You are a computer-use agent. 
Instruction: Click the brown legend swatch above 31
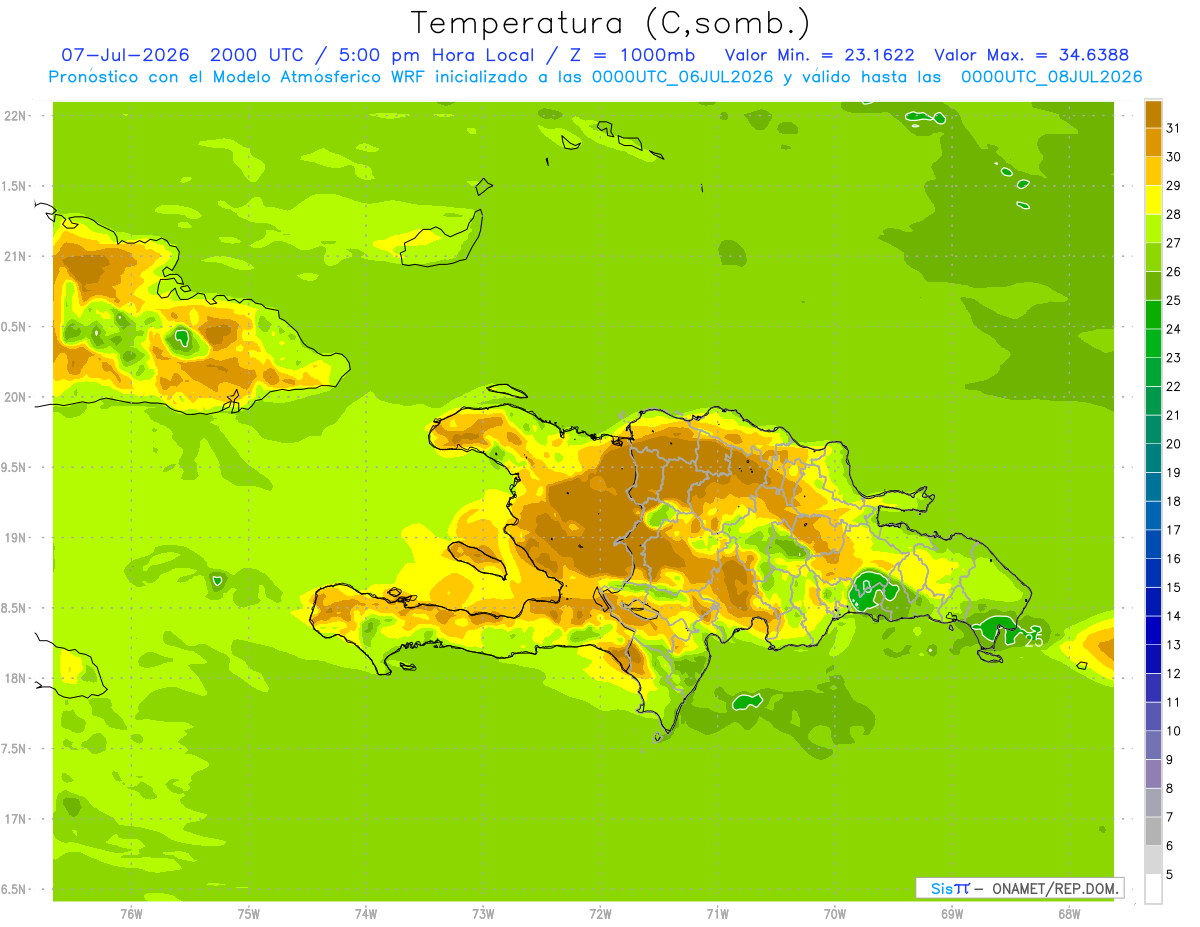click(x=1153, y=114)
